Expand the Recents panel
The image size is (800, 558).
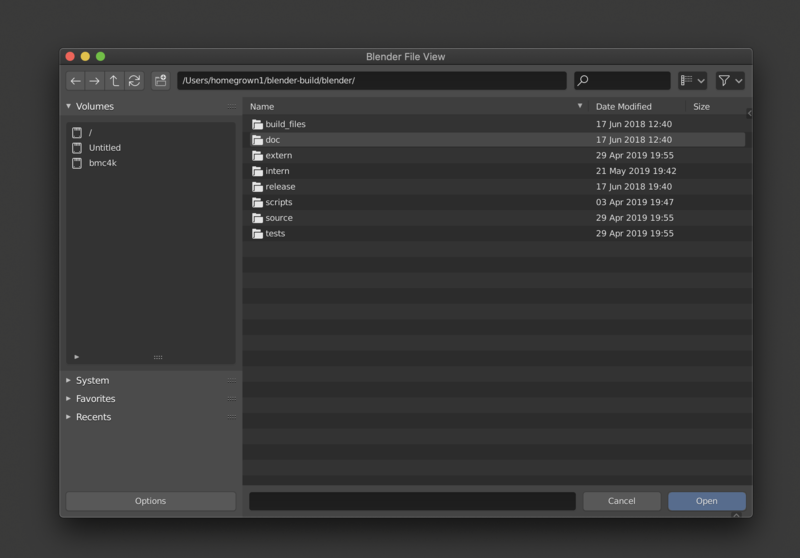point(68,417)
